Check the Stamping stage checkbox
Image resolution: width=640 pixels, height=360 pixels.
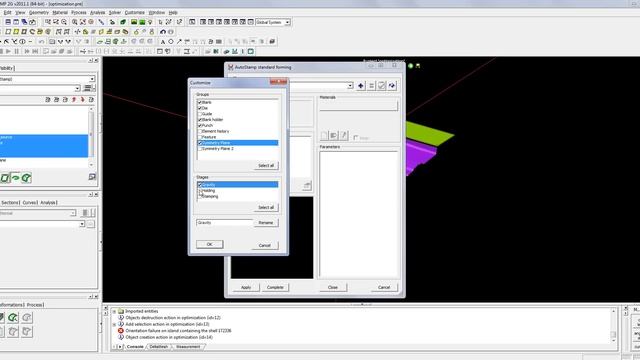click(x=200, y=196)
